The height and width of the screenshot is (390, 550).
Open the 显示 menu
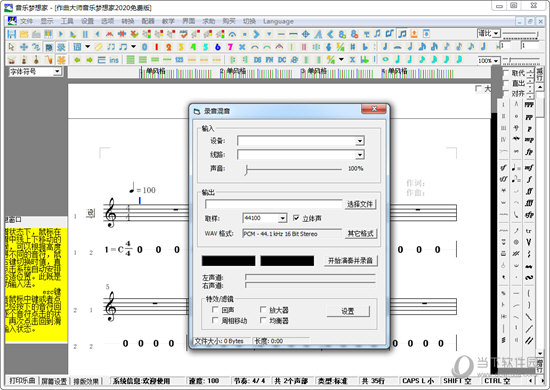(47, 21)
